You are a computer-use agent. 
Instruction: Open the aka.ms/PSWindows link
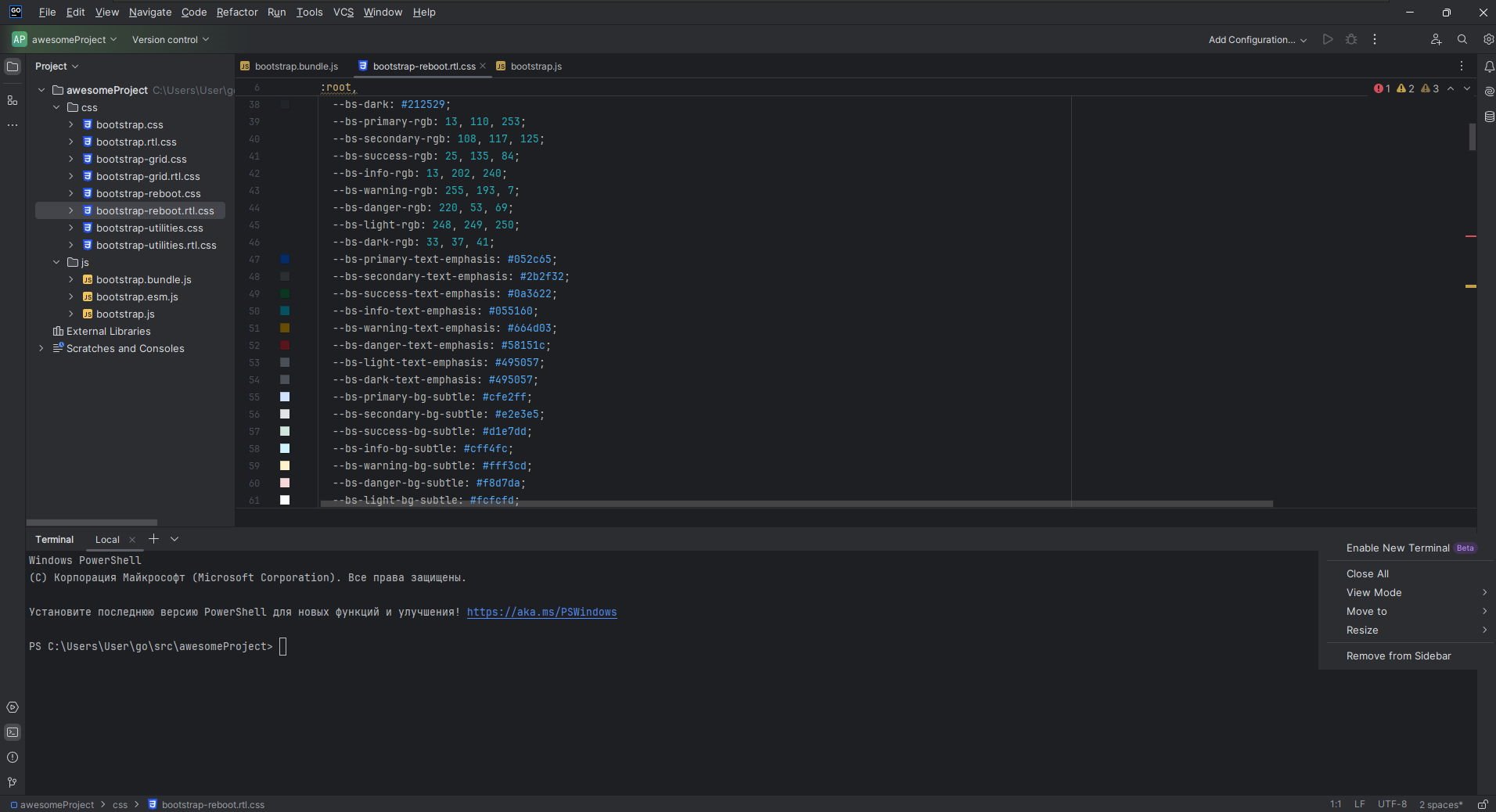(x=541, y=612)
